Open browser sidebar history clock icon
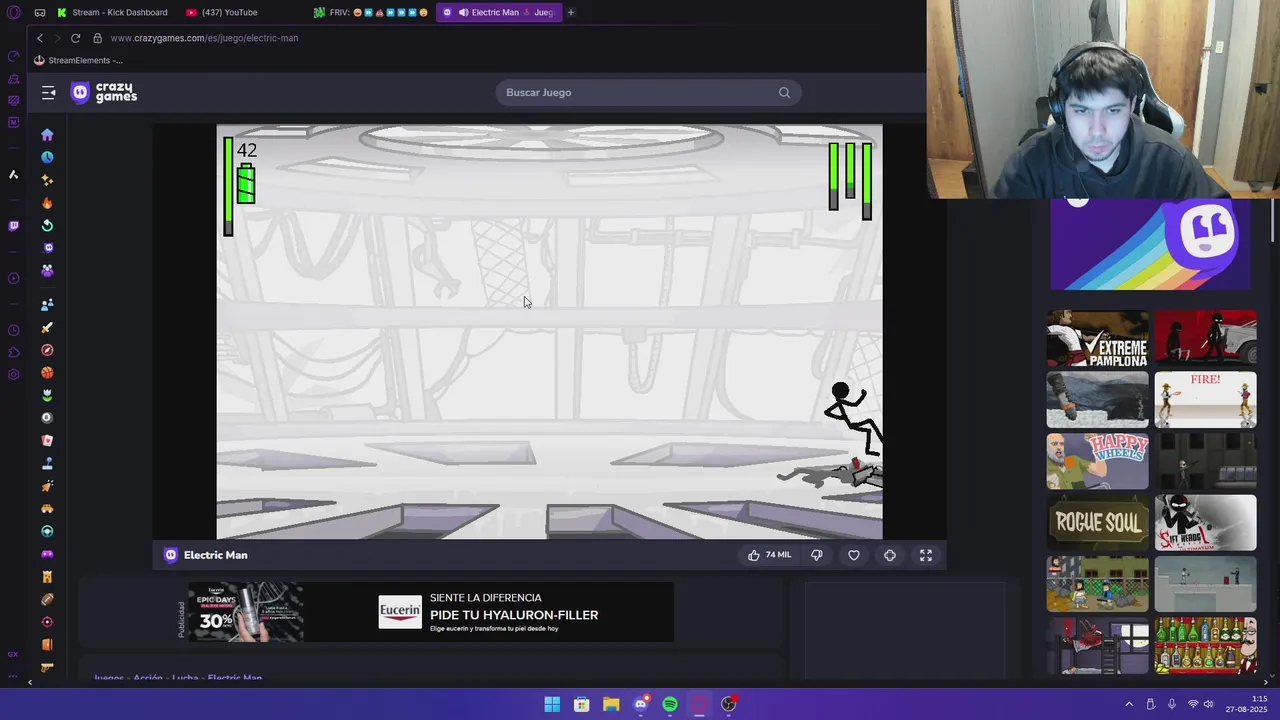The image size is (1280, 720). point(13,330)
